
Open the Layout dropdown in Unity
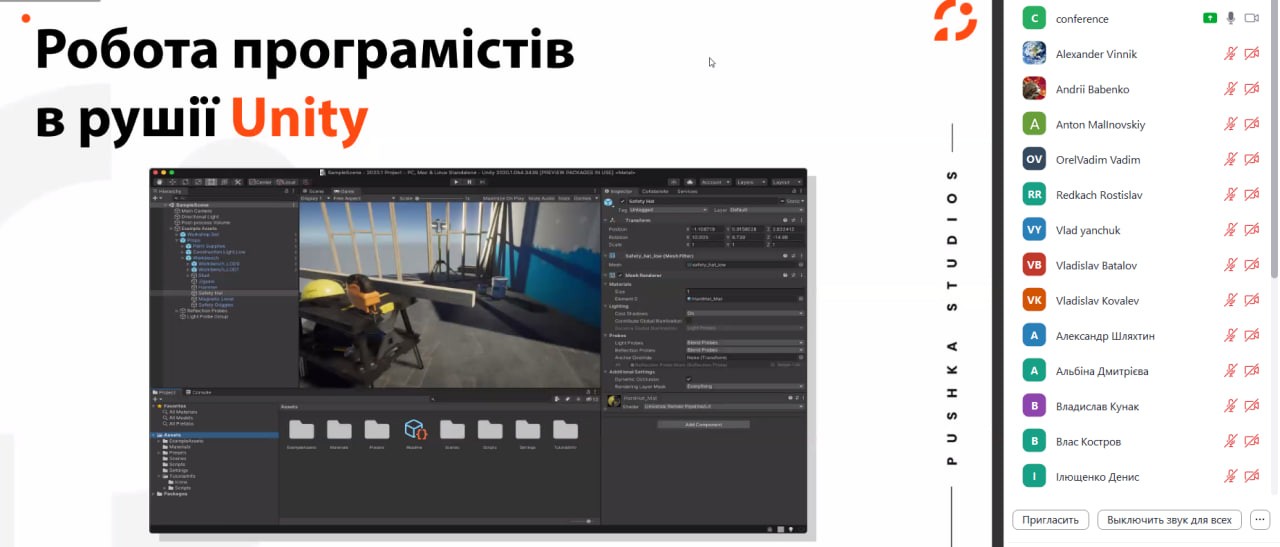tap(787, 182)
